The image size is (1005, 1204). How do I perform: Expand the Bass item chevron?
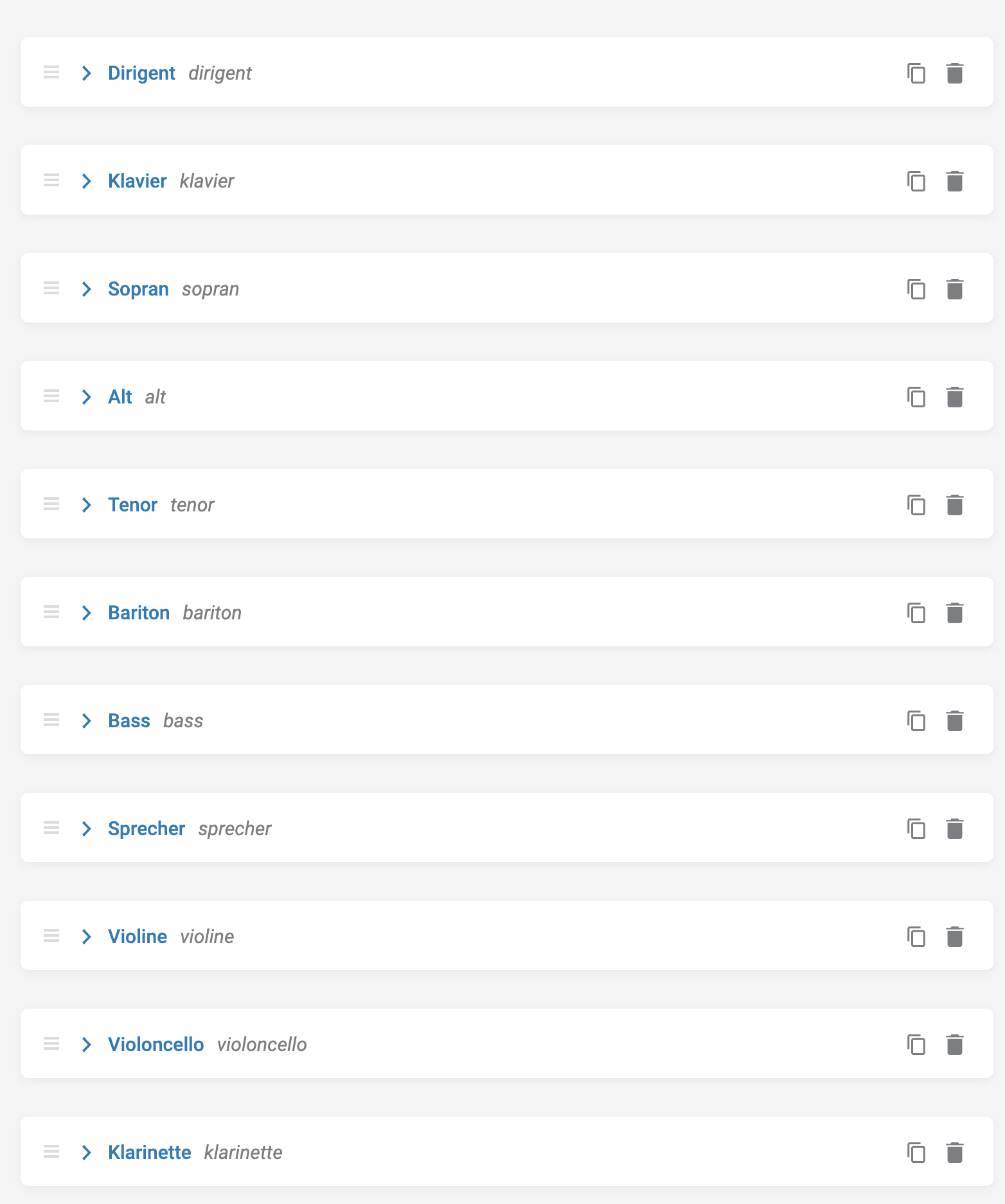87,721
